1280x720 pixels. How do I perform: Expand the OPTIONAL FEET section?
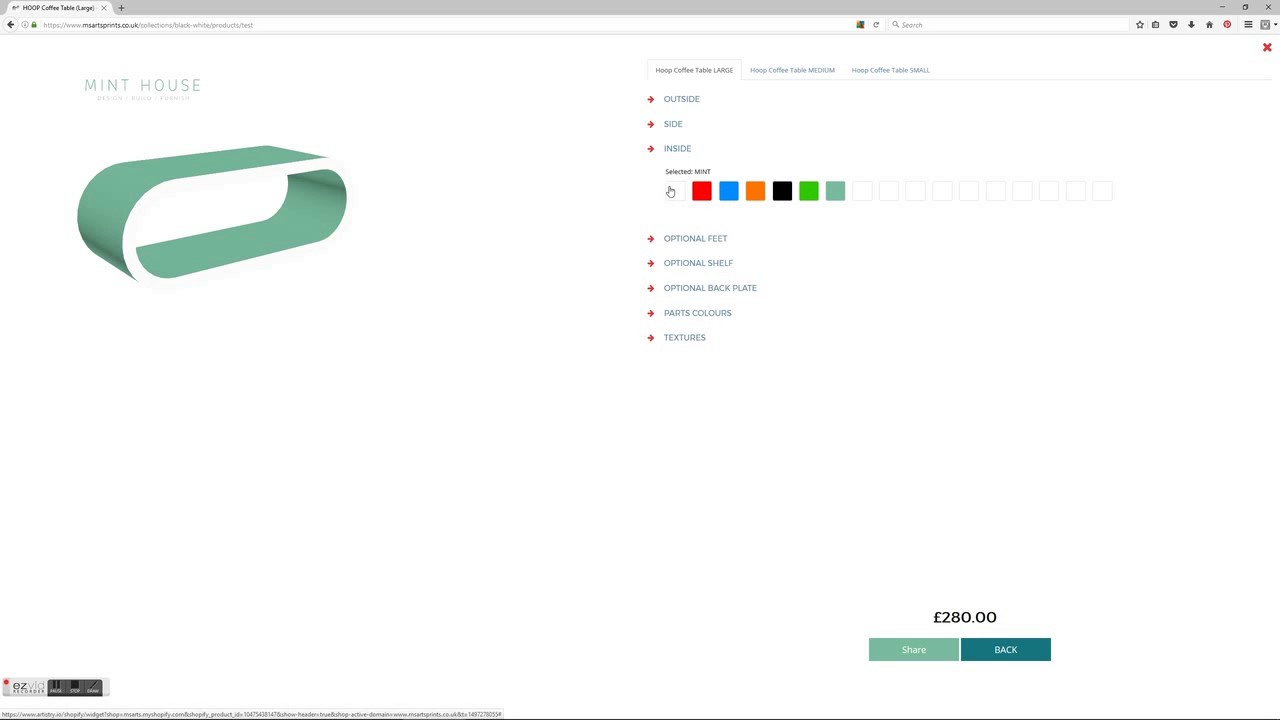695,238
